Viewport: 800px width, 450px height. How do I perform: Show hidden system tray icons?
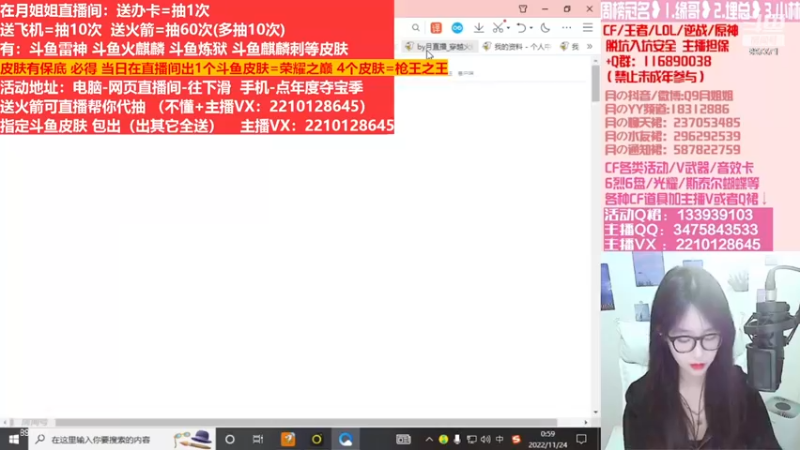coord(429,439)
